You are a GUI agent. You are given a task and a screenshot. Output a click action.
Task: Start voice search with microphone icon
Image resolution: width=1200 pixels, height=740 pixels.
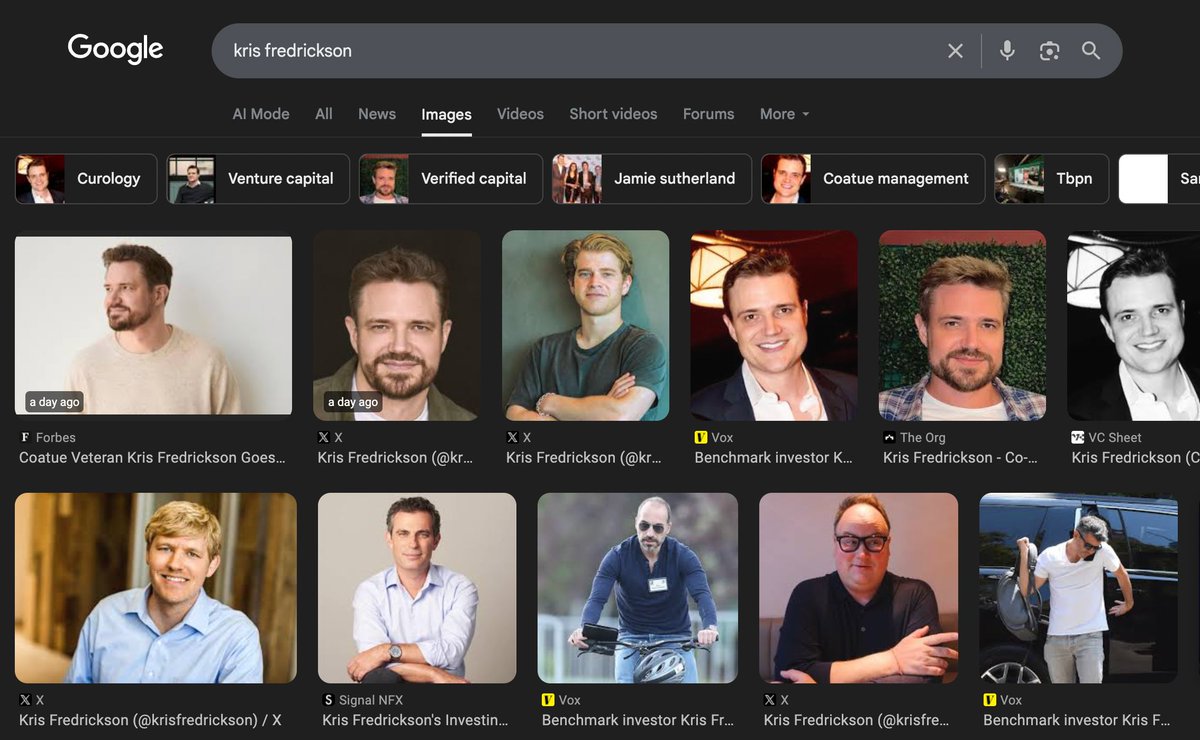coord(1007,51)
